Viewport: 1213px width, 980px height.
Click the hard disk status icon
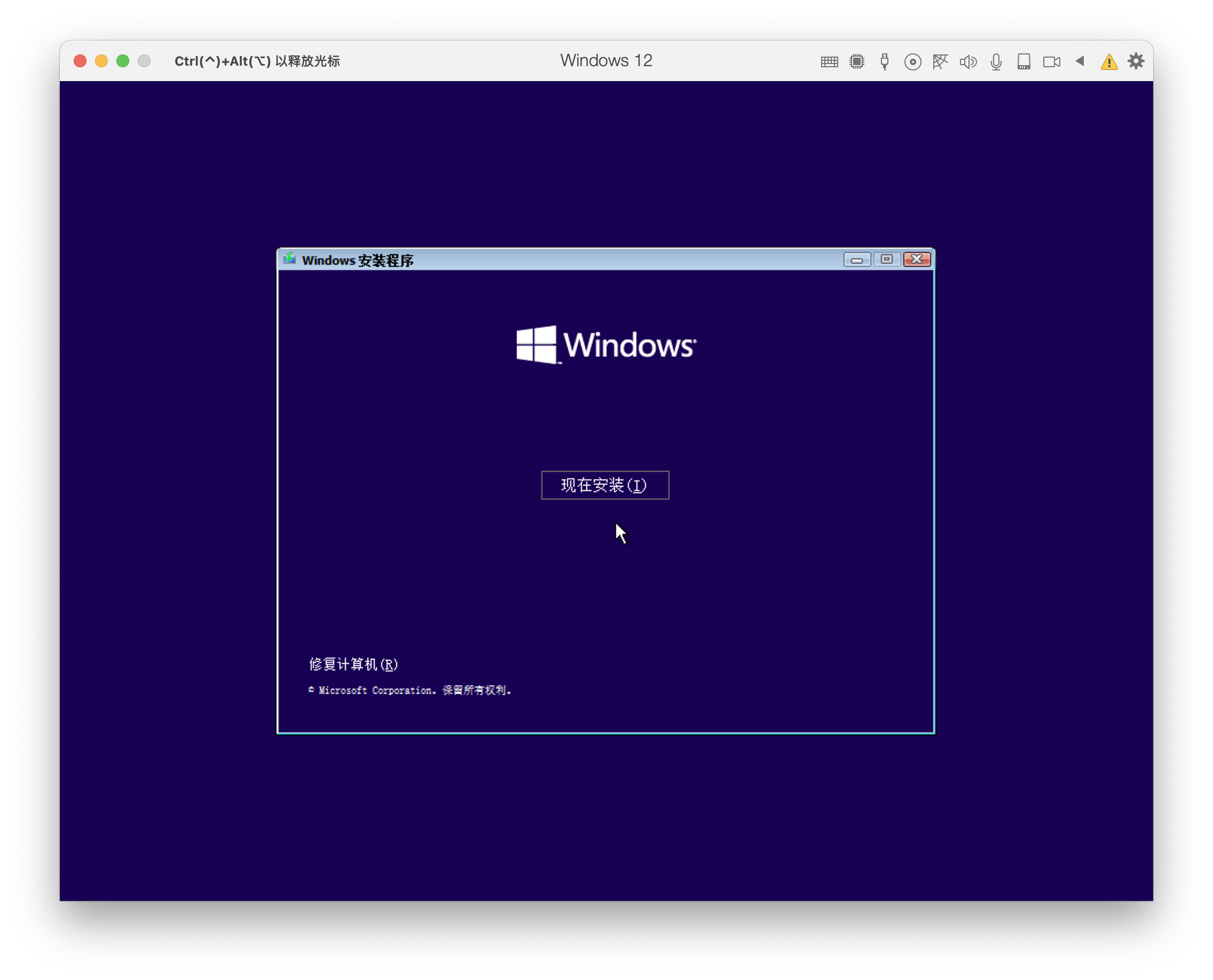1023,61
